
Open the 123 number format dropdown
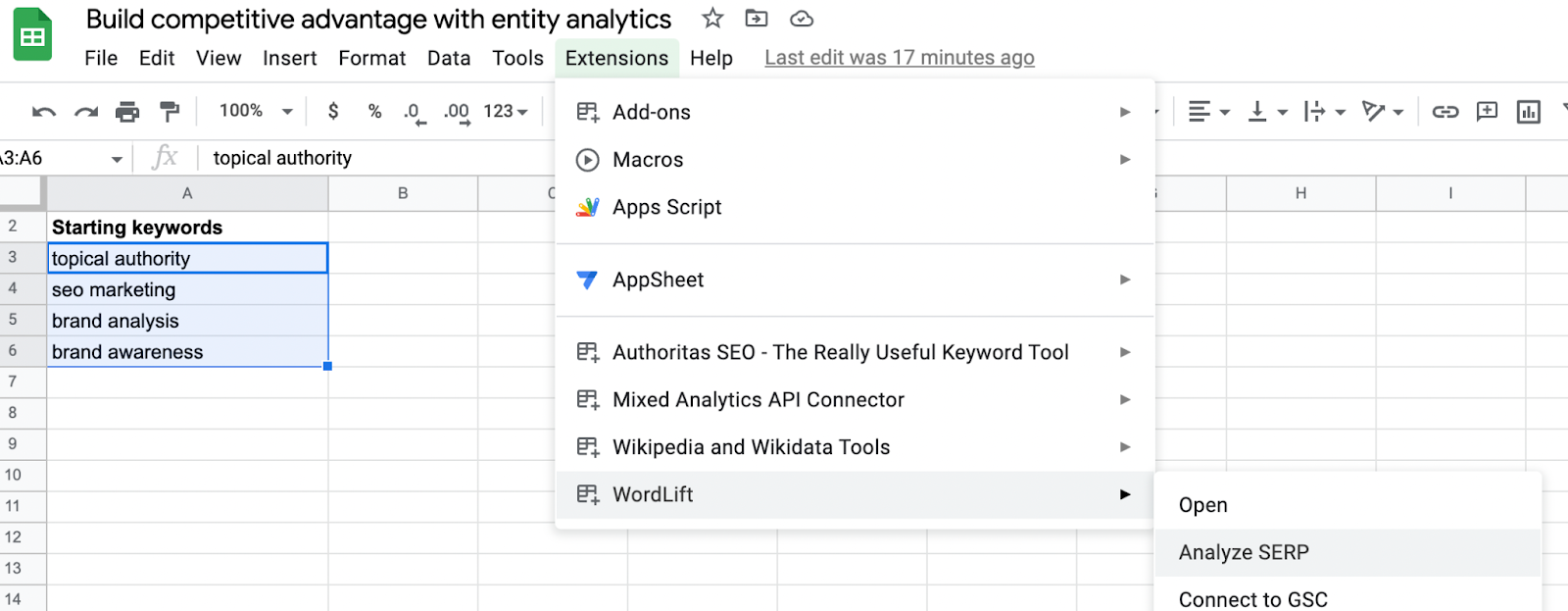pos(506,112)
